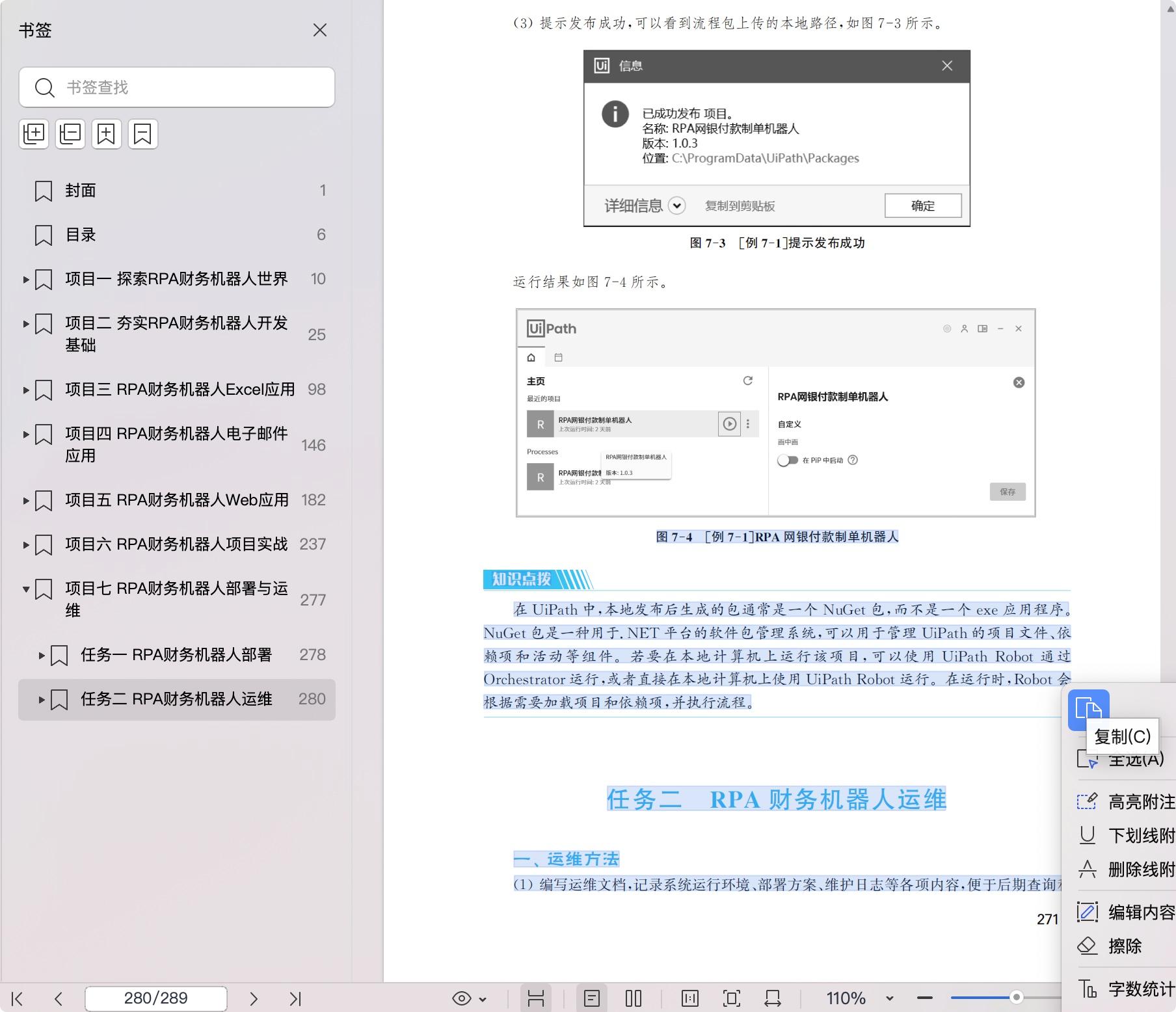Select single page view icon
This screenshot has height=1012, width=1176.
click(592, 998)
